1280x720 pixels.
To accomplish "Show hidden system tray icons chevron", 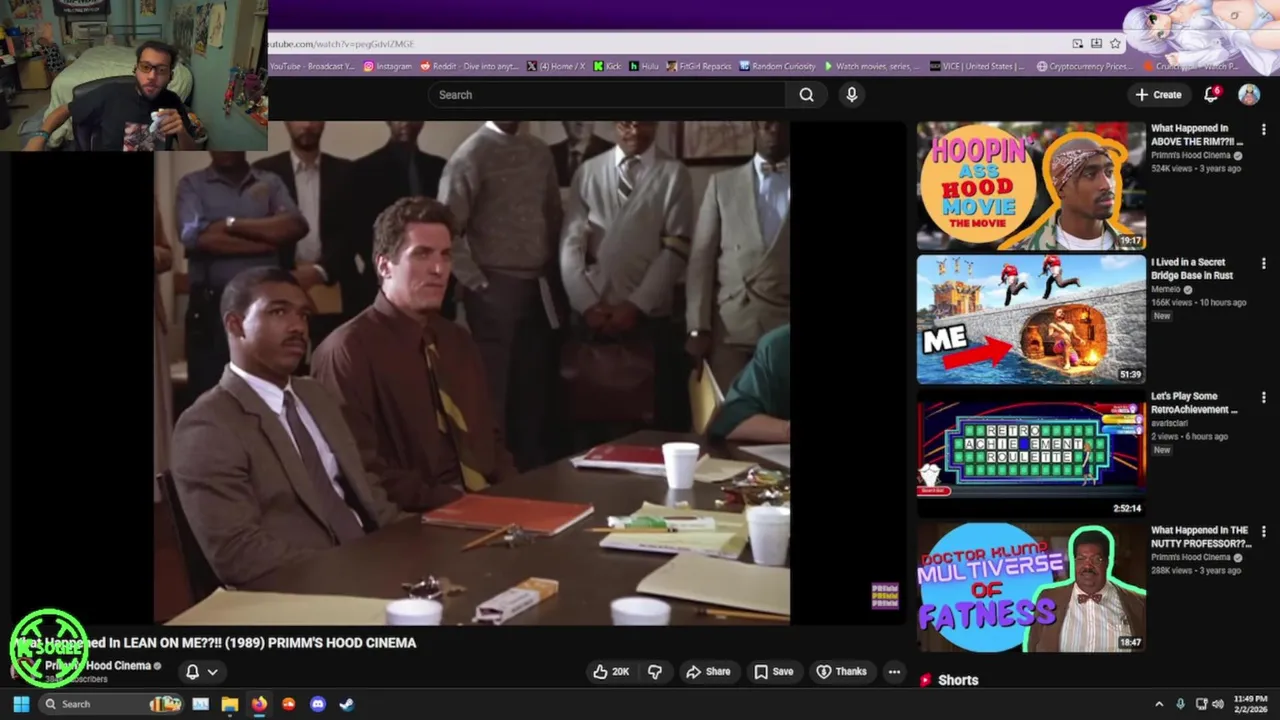I will coord(1159,704).
